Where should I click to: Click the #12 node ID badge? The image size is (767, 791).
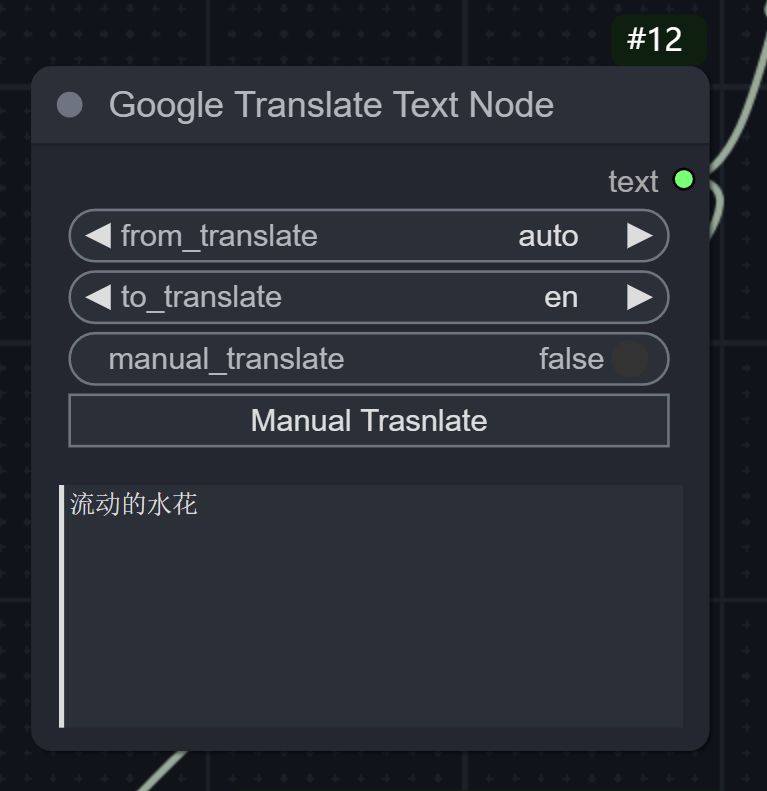[x=655, y=40]
